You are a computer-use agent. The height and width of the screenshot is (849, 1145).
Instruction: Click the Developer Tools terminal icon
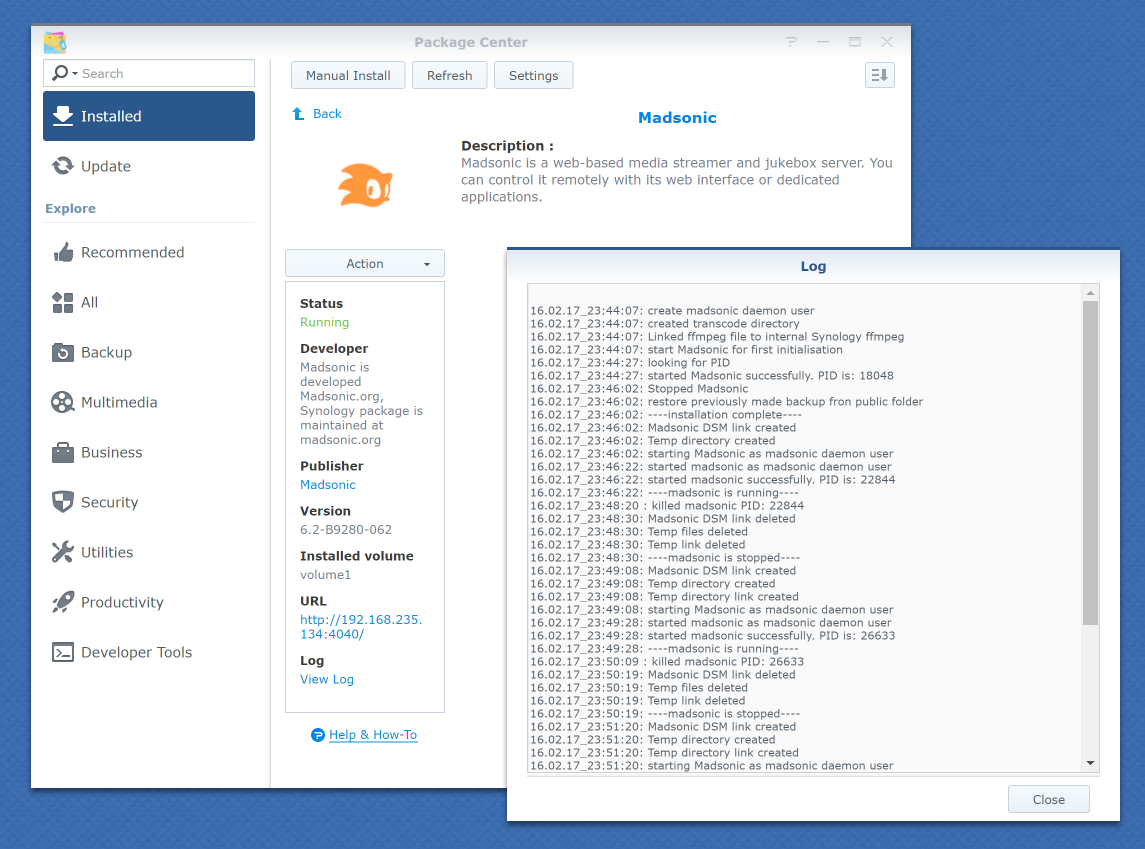point(63,653)
